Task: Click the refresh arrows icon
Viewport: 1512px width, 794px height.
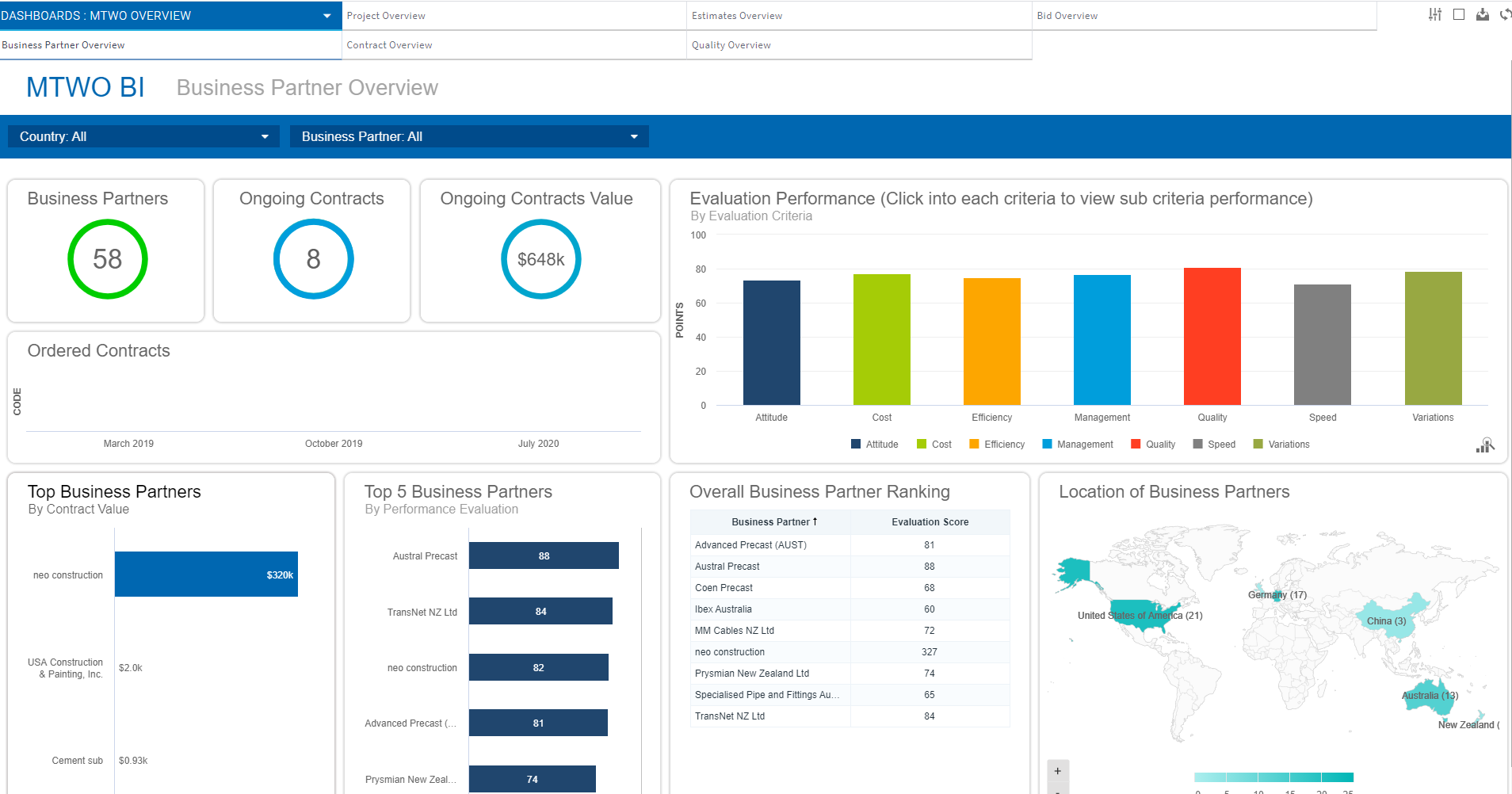Action: tap(1505, 14)
